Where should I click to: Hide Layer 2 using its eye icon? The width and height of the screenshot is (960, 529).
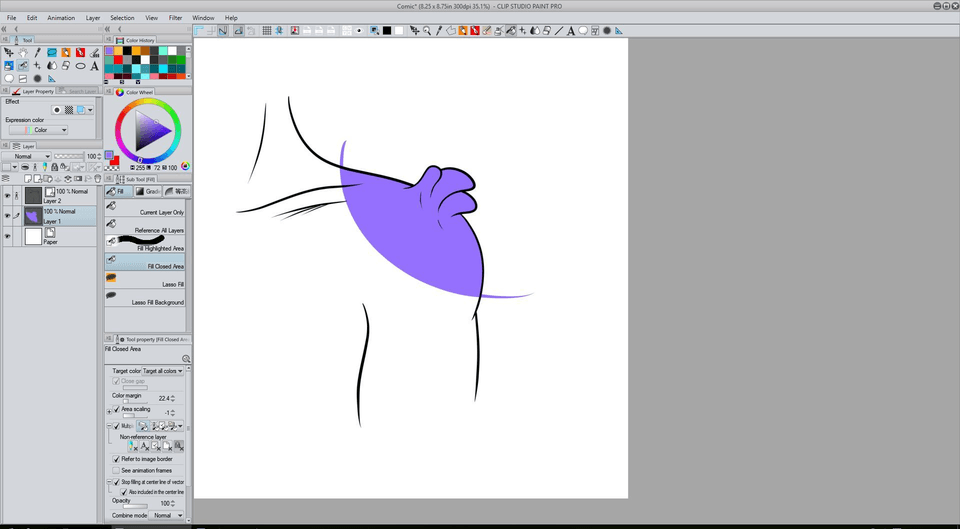pos(8,195)
